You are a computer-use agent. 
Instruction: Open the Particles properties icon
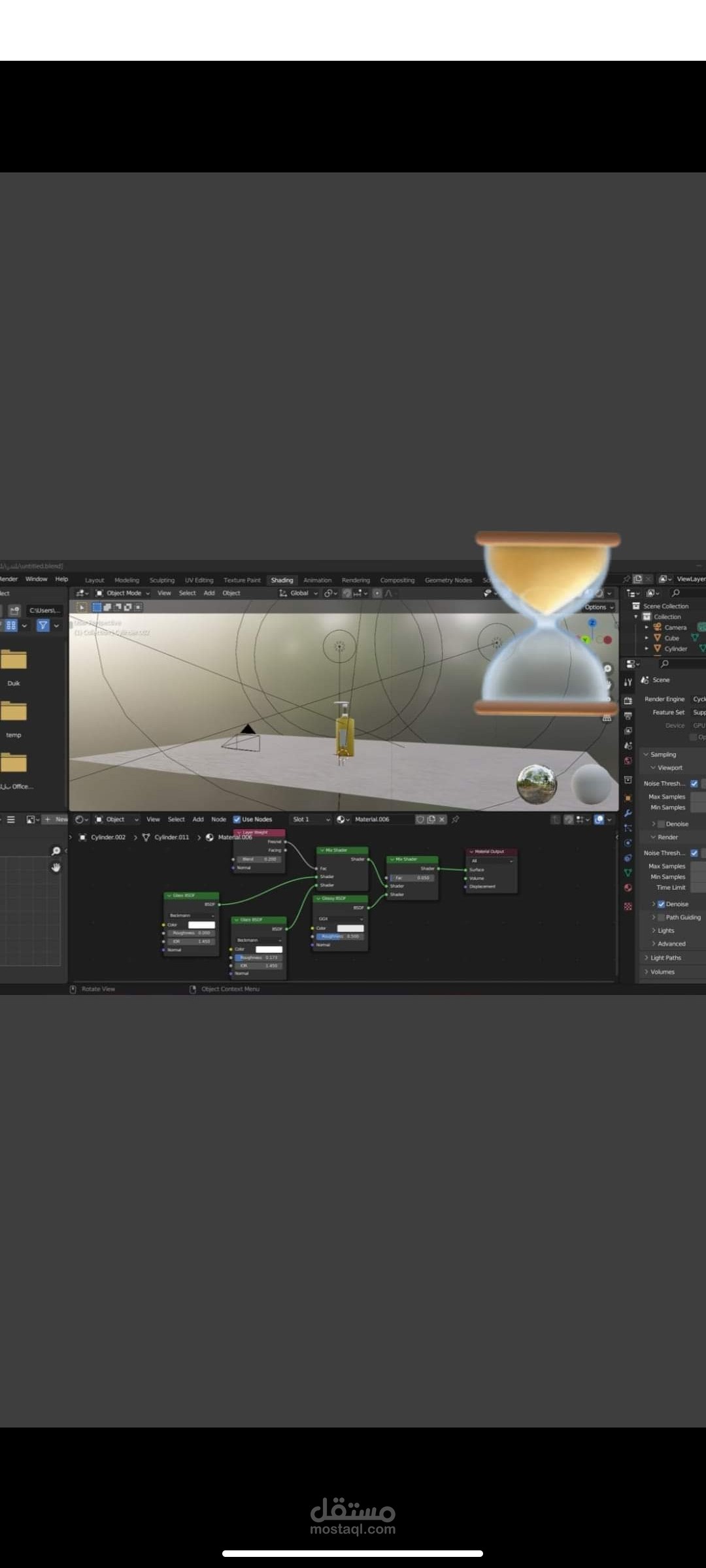(628, 828)
